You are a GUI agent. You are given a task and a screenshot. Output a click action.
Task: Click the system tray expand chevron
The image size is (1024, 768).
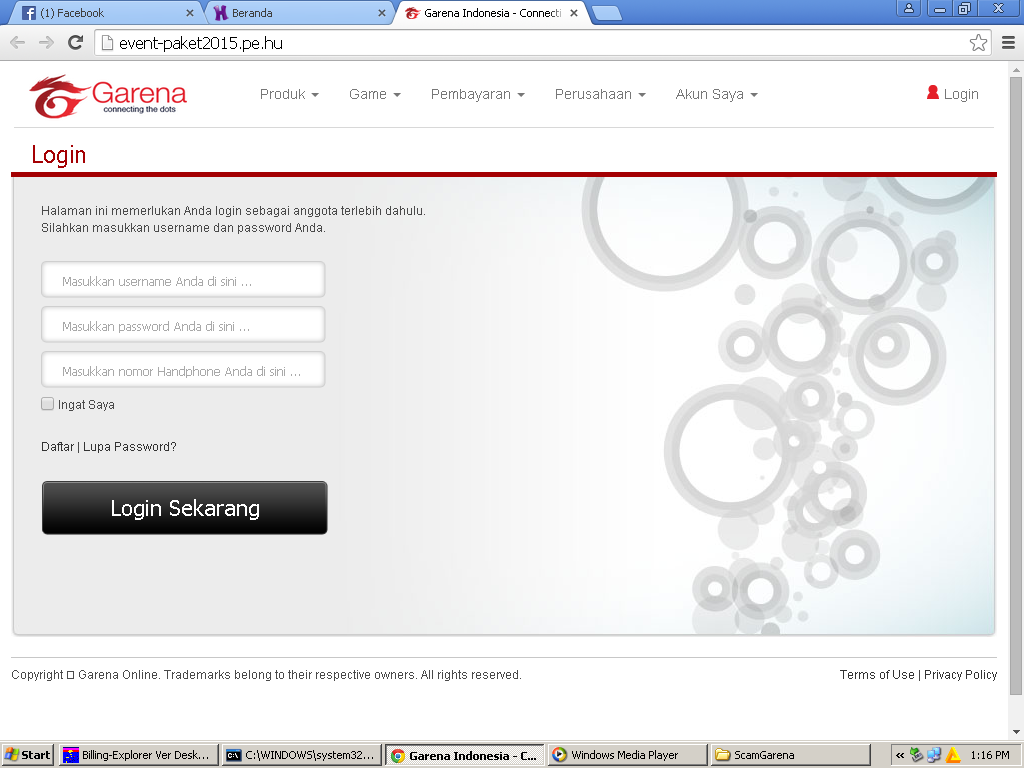pyautogui.click(x=899, y=756)
